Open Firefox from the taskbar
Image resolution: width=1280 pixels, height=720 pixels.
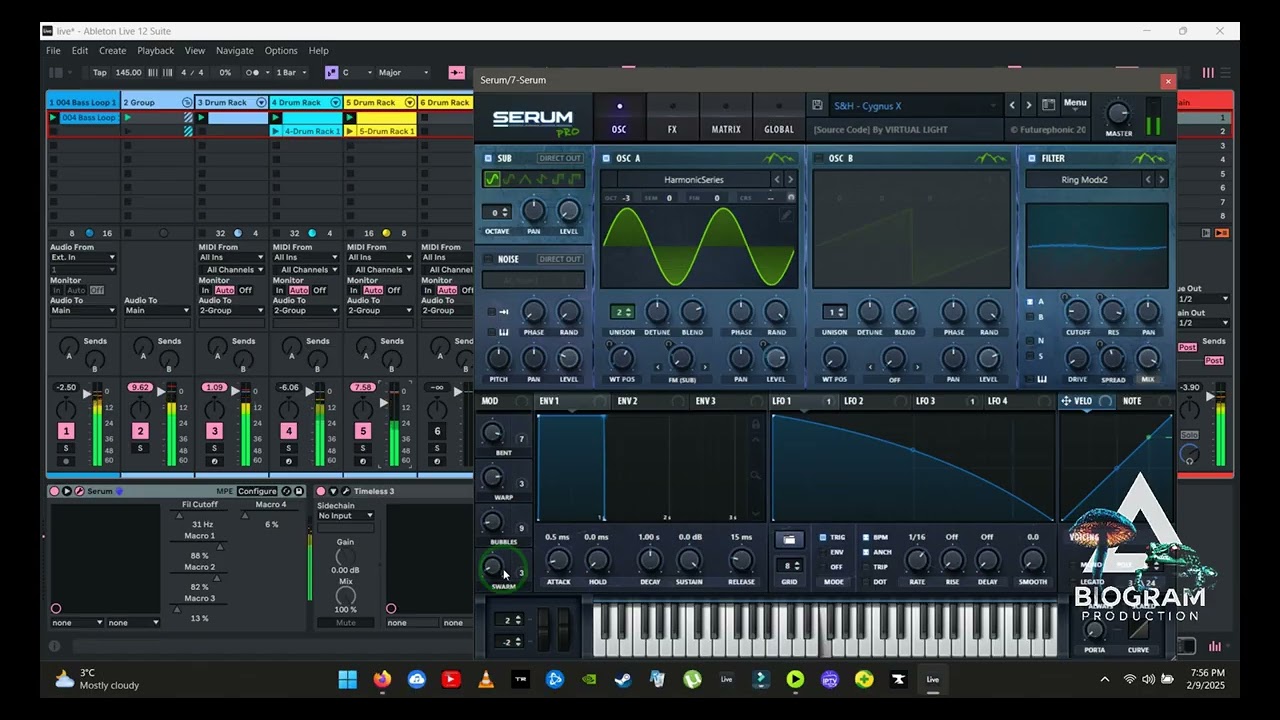point(382,679)
